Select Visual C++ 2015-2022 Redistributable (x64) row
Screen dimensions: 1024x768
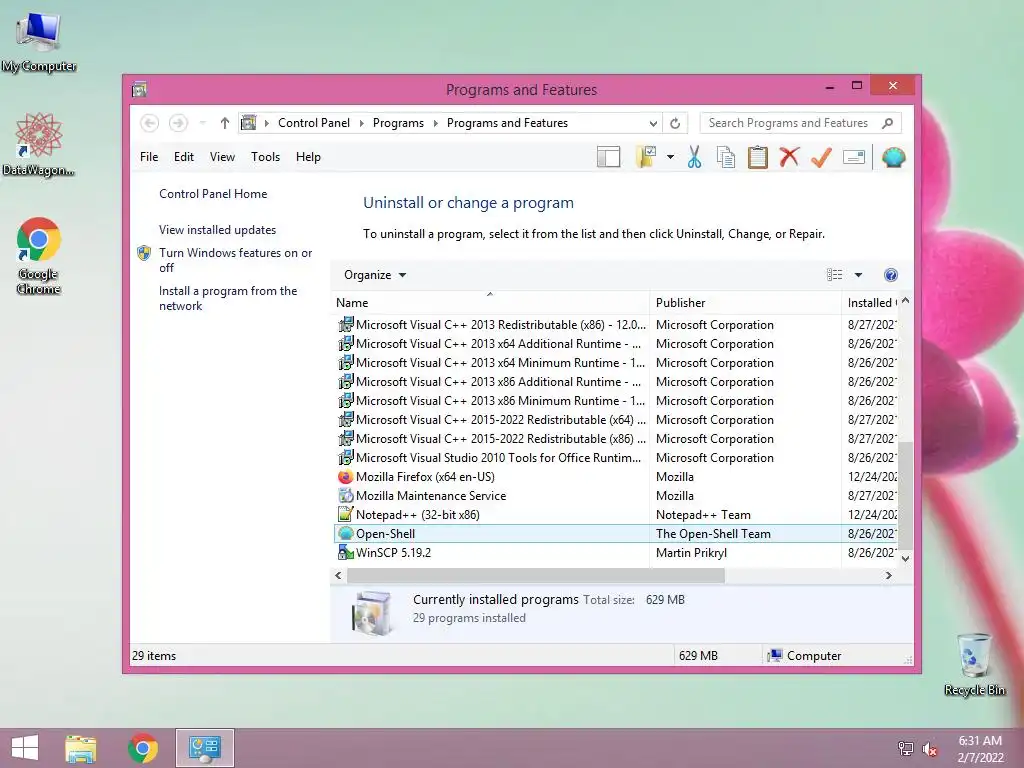tap(616, 420)
